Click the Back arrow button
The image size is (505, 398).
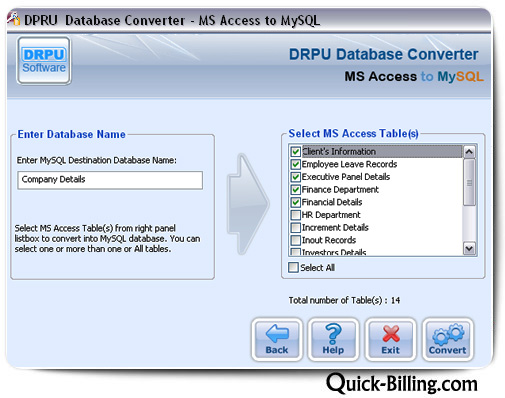tap(277, 339)
